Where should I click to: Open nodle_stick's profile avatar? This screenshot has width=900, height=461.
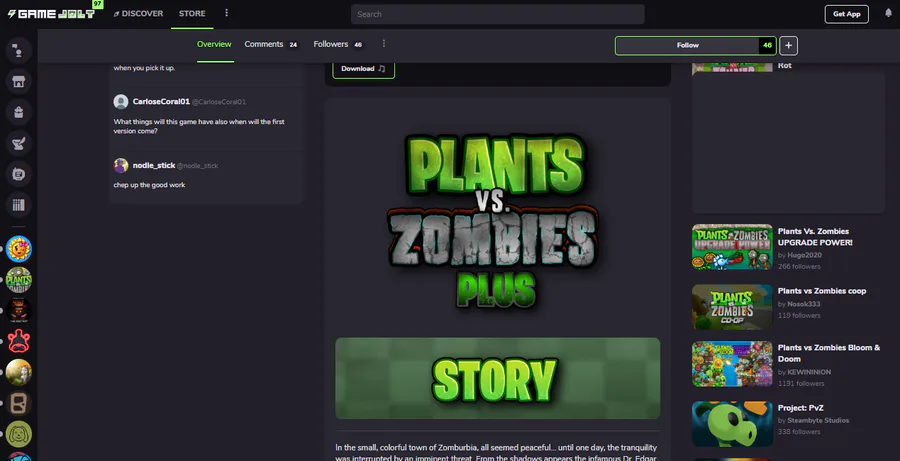pos(121,165)
